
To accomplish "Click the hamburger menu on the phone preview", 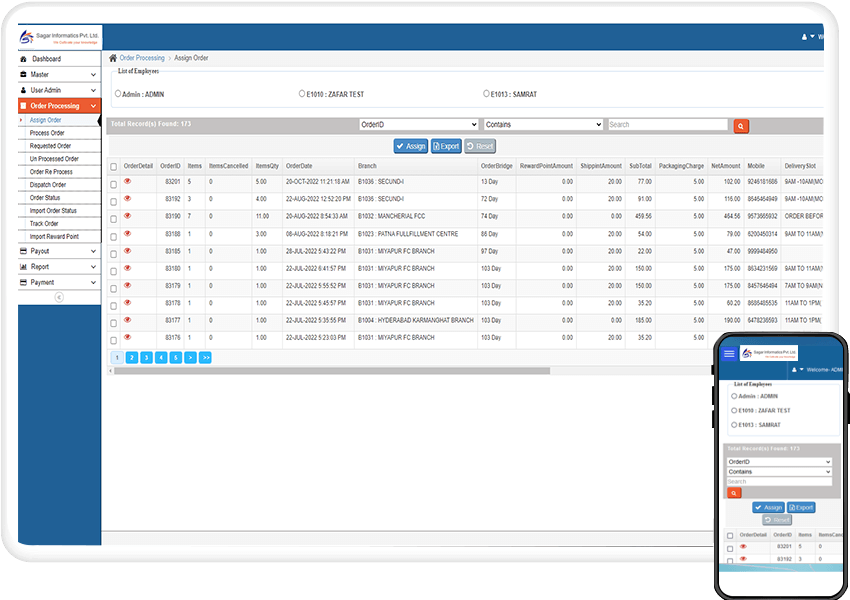I will point(729,353).
